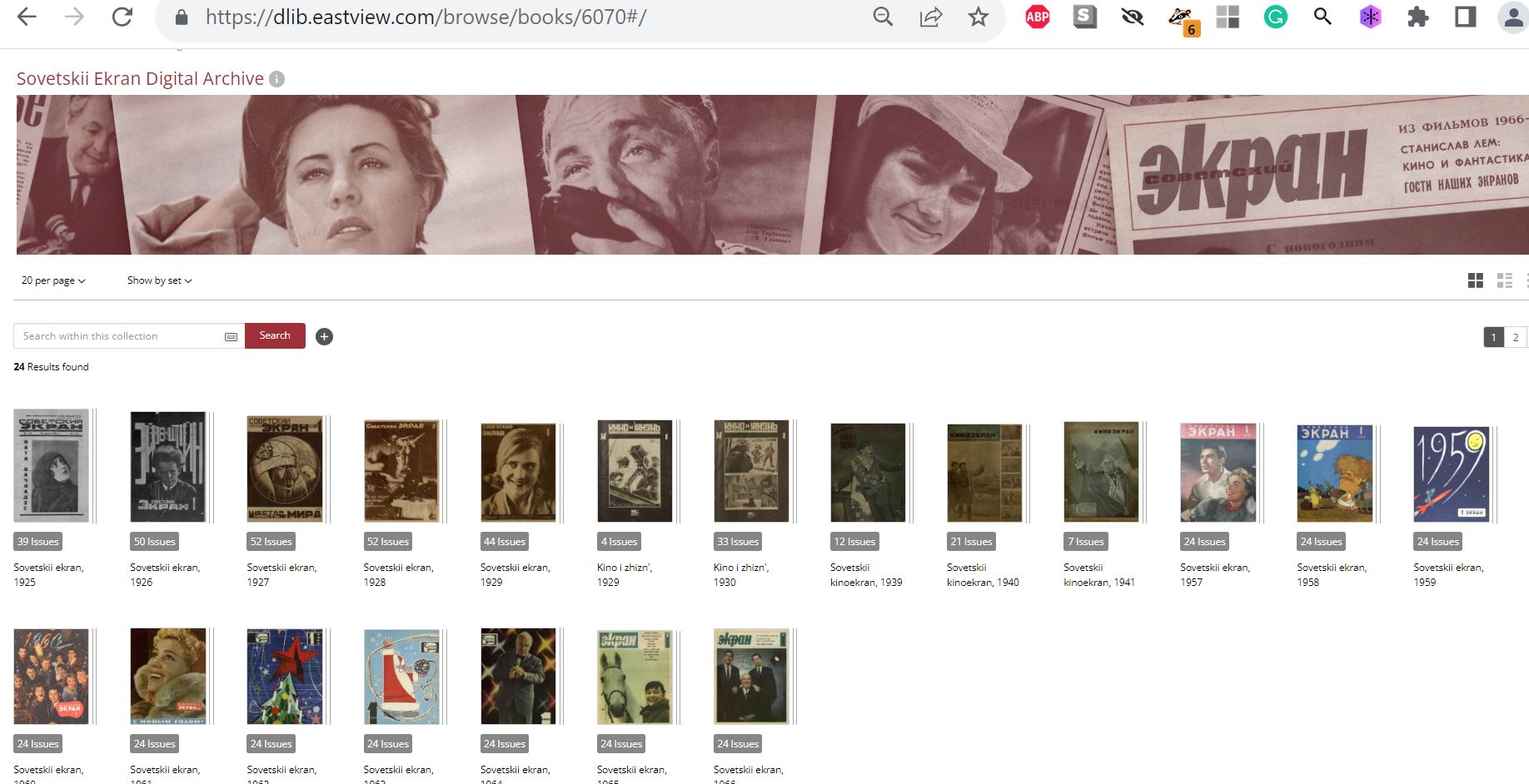Click the 33 Issues badge
1529x784 pixels.
(738, 542)
